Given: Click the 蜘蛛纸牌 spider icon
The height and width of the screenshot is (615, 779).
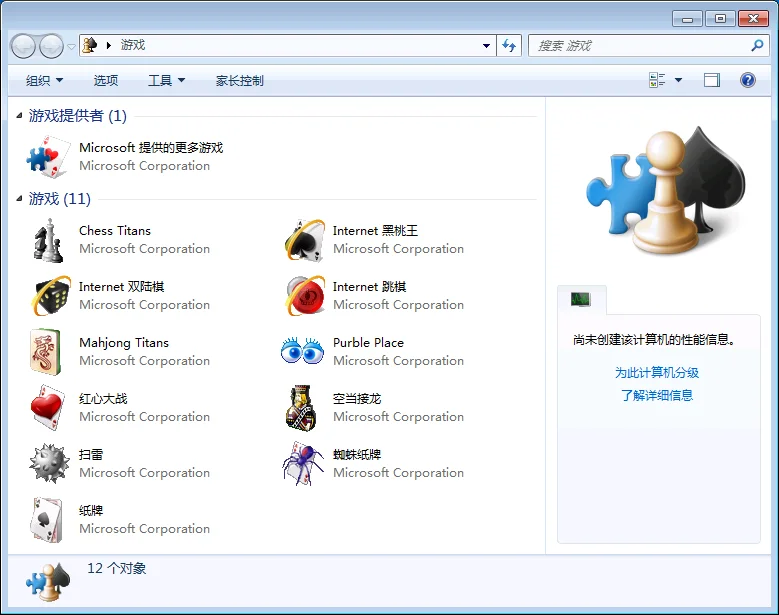Looking at the screenshot, I should (302, 464).
